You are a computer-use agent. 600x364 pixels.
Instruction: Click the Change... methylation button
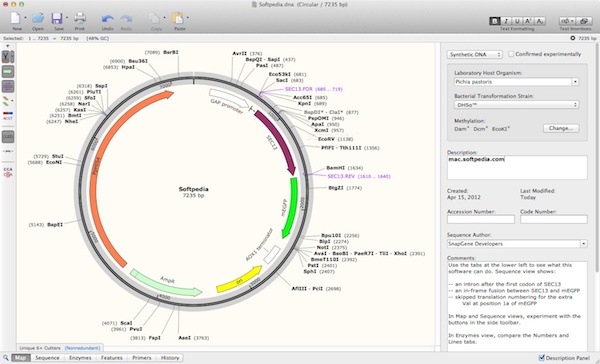(561, 128)
